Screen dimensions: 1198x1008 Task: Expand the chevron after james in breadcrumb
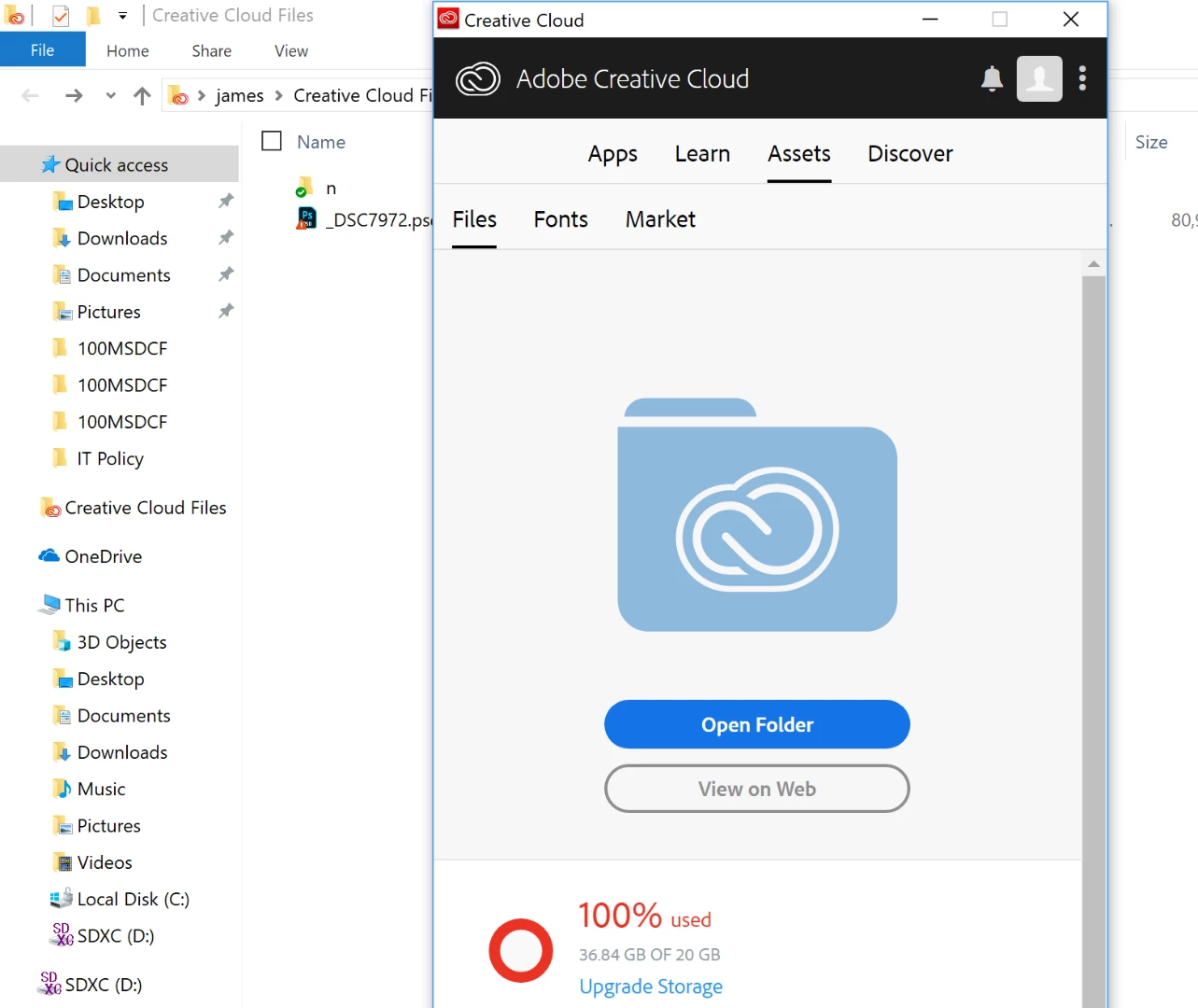click(x=278, y=95)
